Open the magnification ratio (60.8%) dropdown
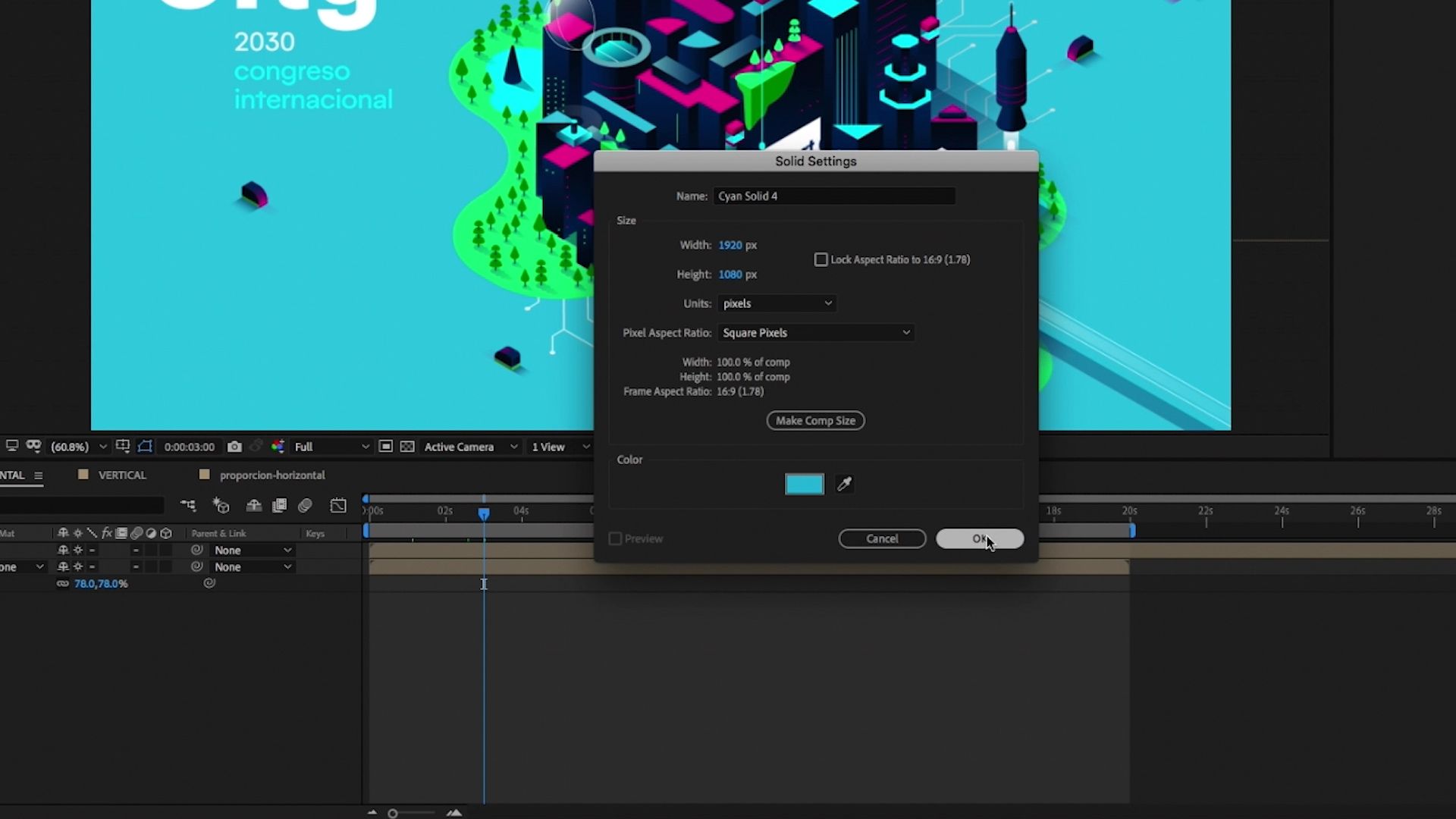The height and width of the screenshot is (819, 1456). pyautogui.click(x=79, y=447)
